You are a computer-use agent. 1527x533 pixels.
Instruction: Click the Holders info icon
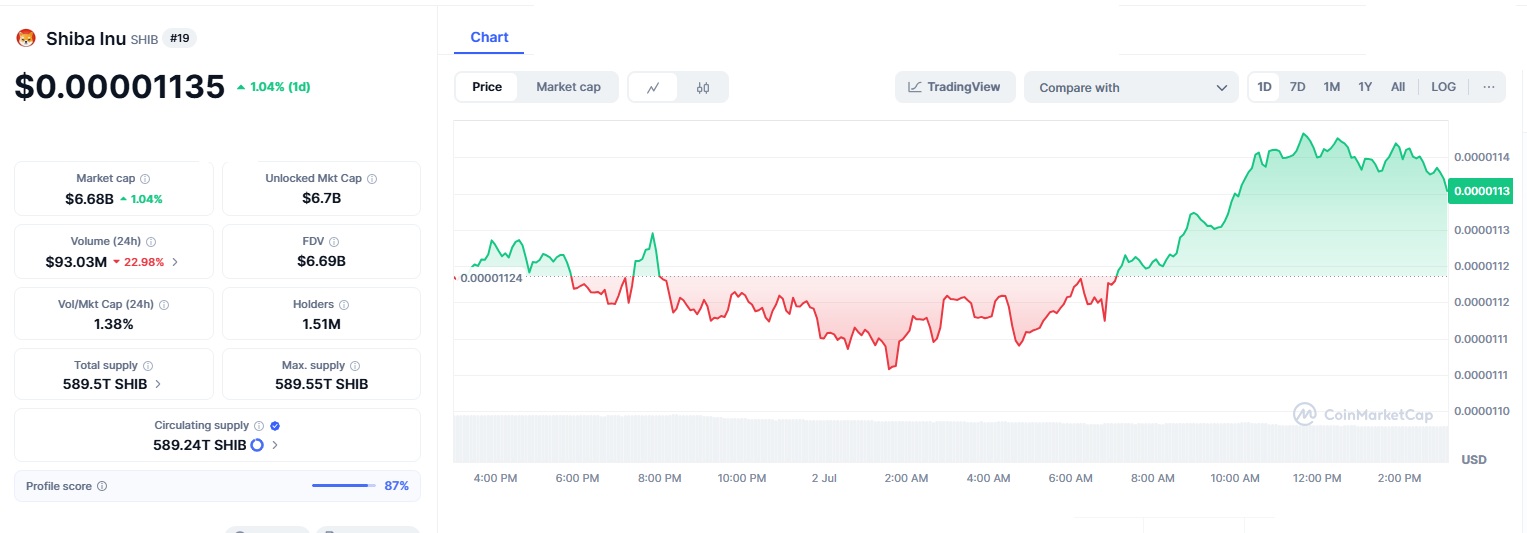344,305
